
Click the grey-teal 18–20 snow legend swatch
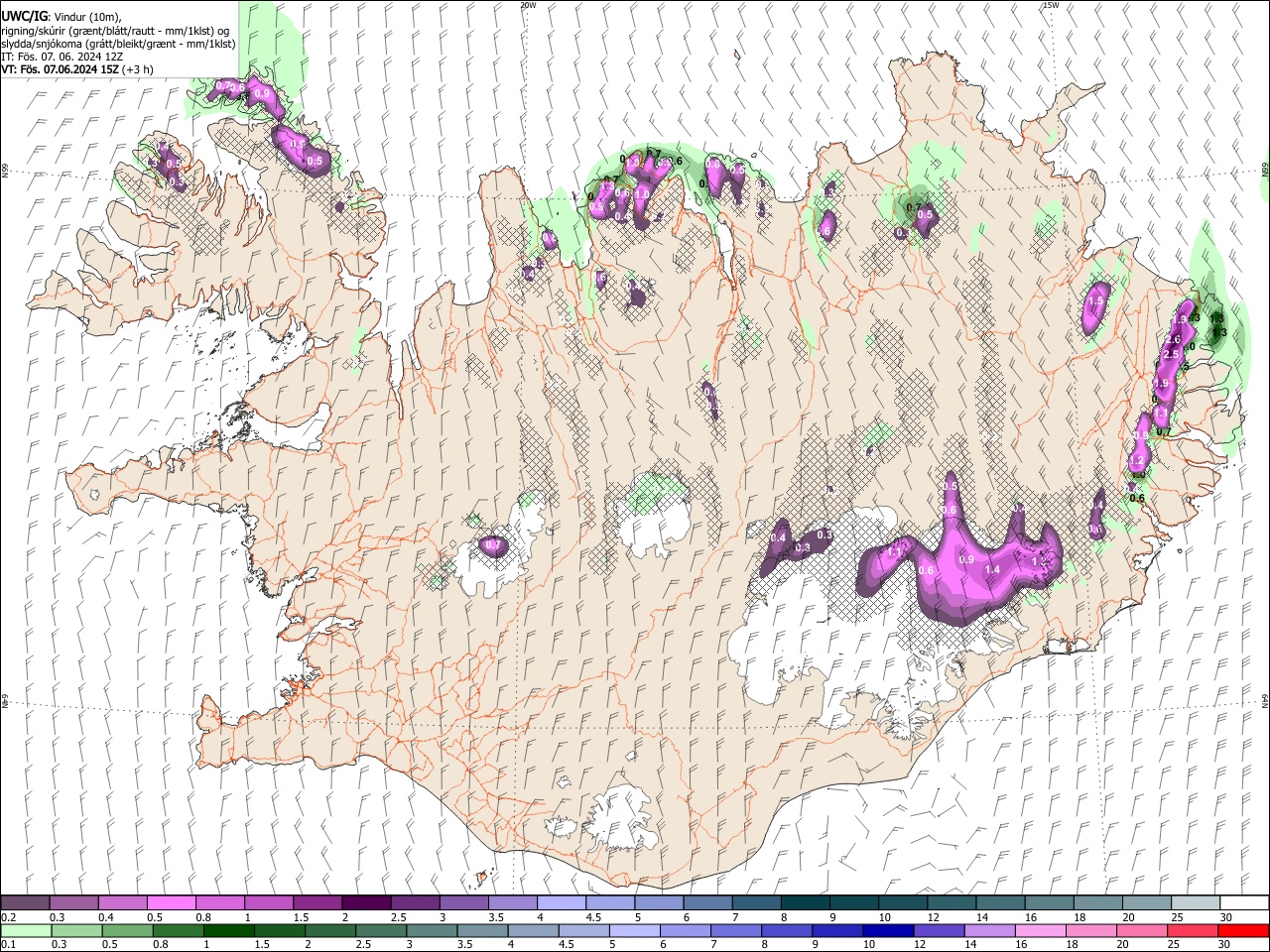pyautogui.click(x=1098, y=903)
